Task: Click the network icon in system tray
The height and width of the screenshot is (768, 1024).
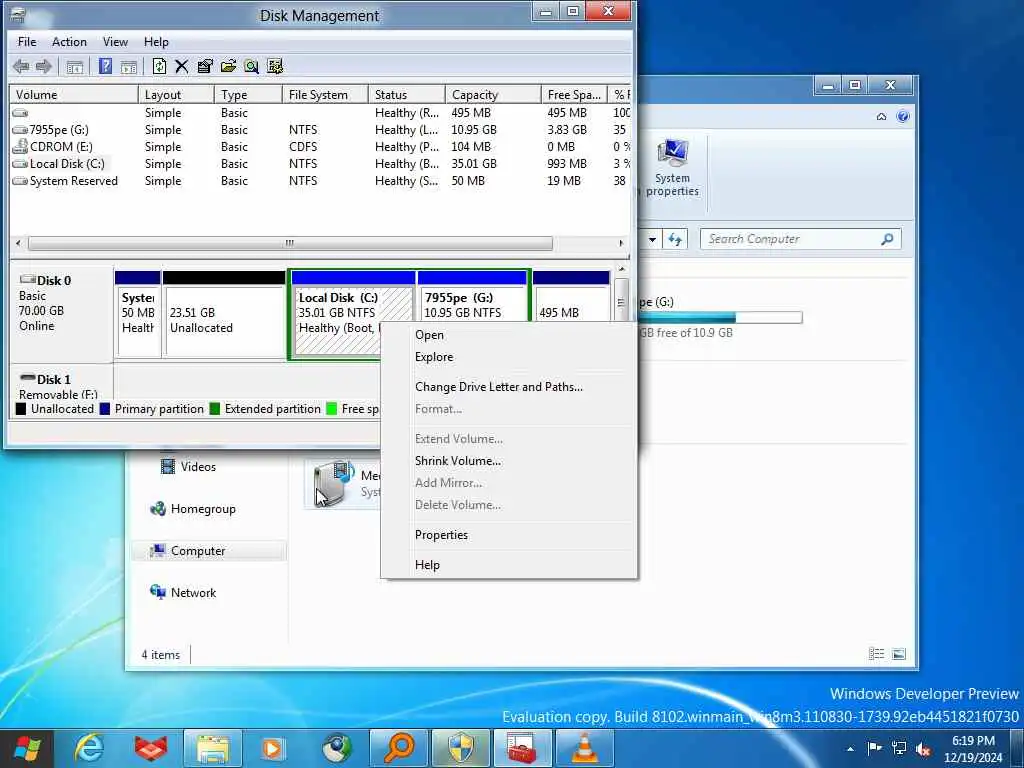Action: (x=899, y=748)
